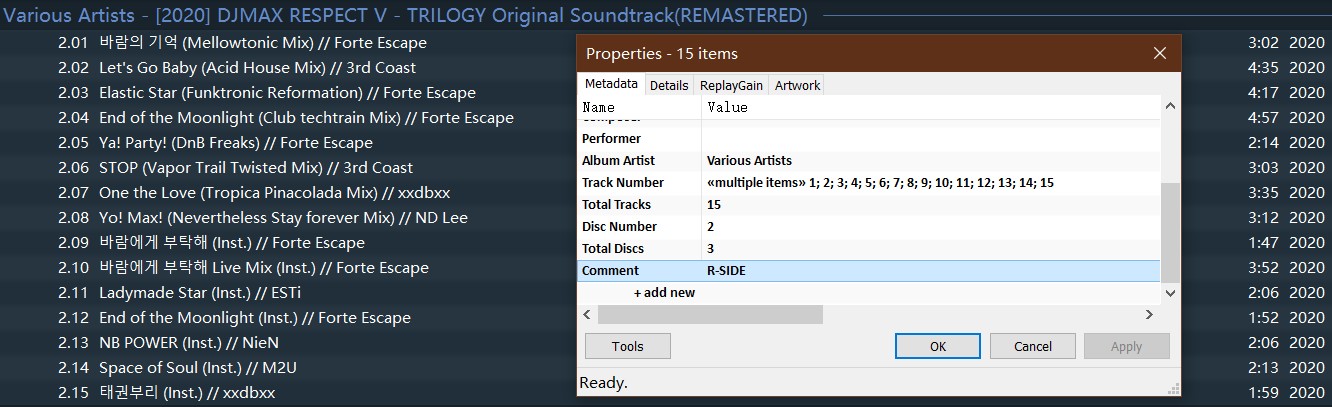Select the Track Number field
This screenshot has height=407, width=1332.
pyautogui.click(x=622, y=182)
